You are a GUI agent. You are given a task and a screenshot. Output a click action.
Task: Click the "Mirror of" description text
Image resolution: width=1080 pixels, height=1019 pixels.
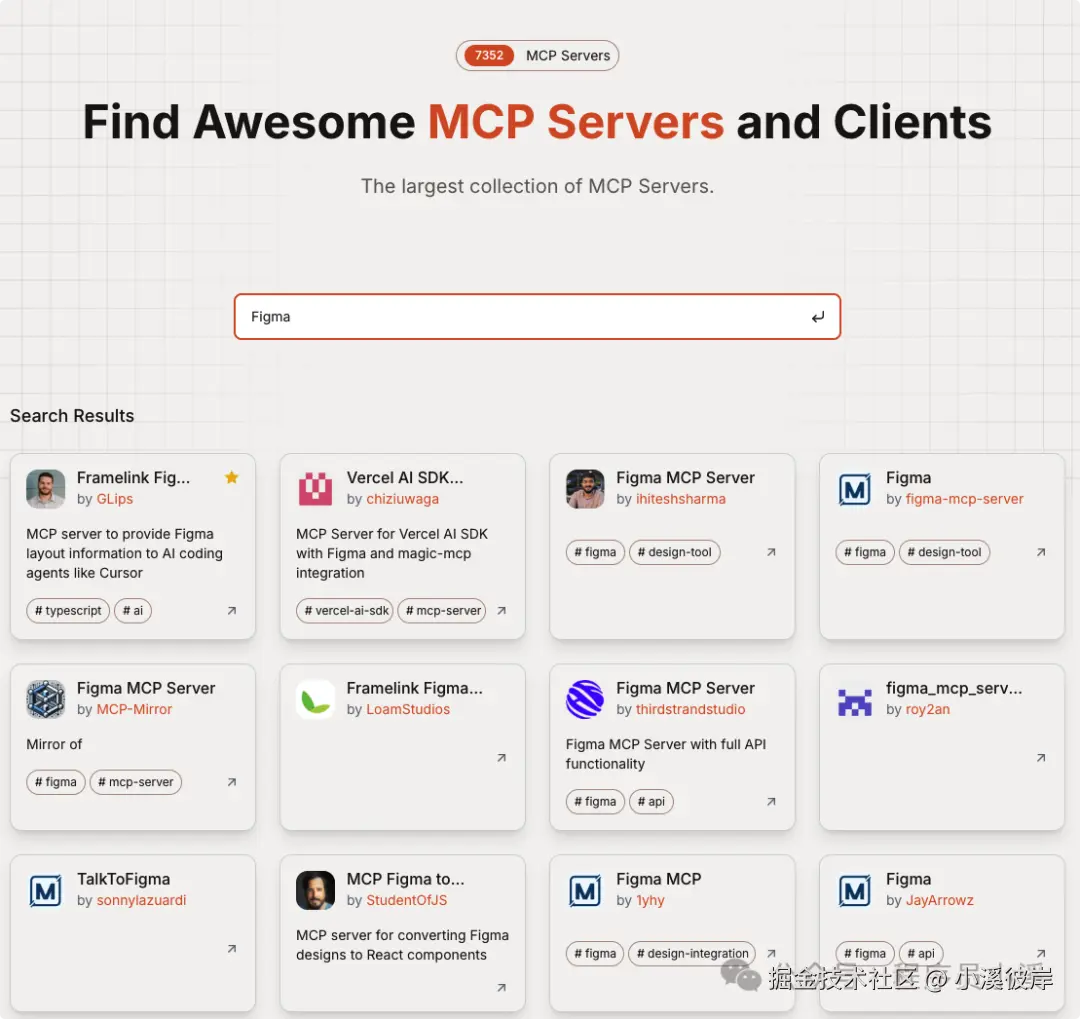(x=54, y=744)
